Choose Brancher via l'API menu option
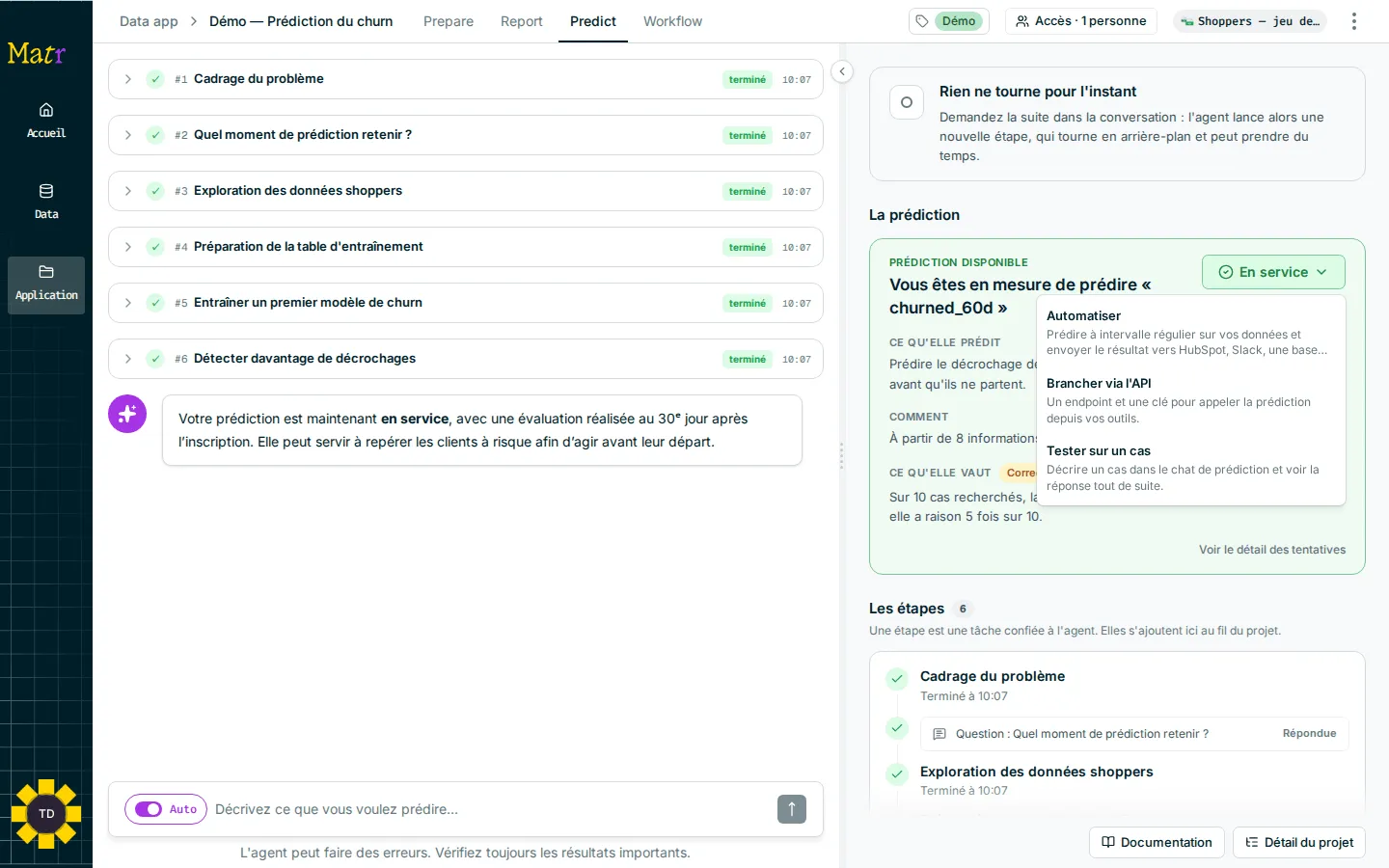 pos(1191,400)
